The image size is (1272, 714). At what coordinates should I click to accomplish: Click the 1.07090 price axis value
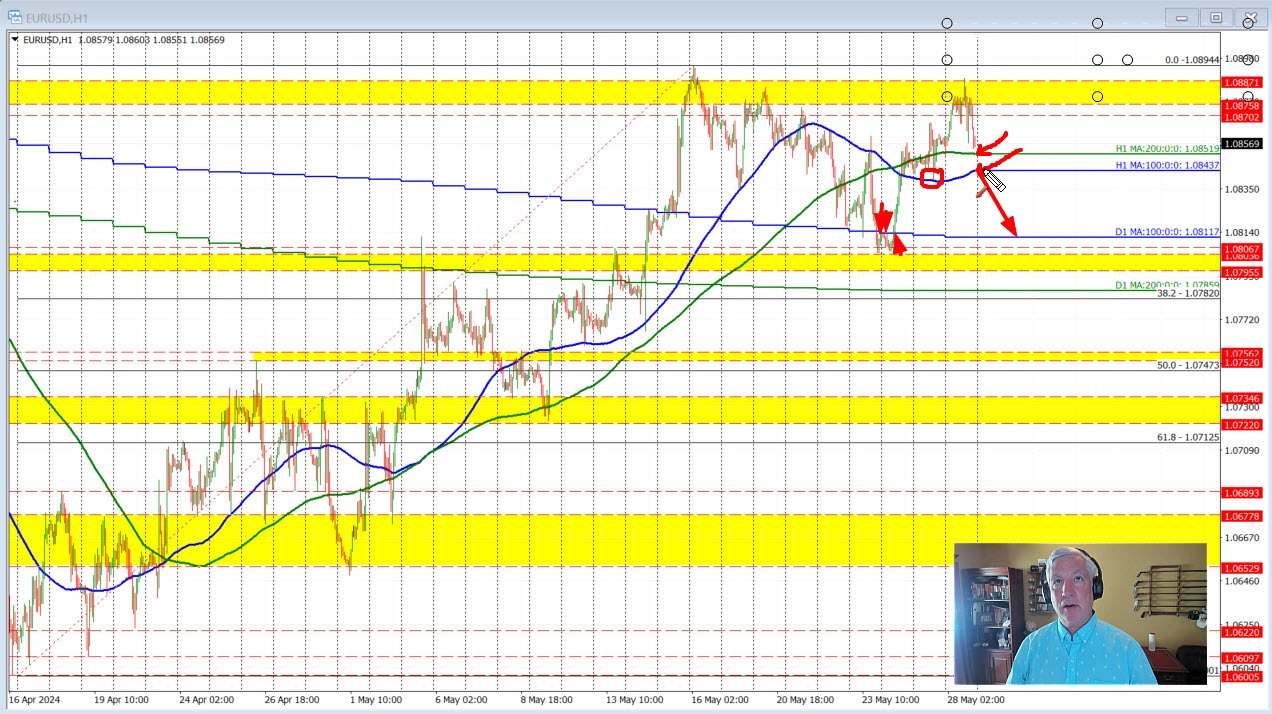point(1241,450)
